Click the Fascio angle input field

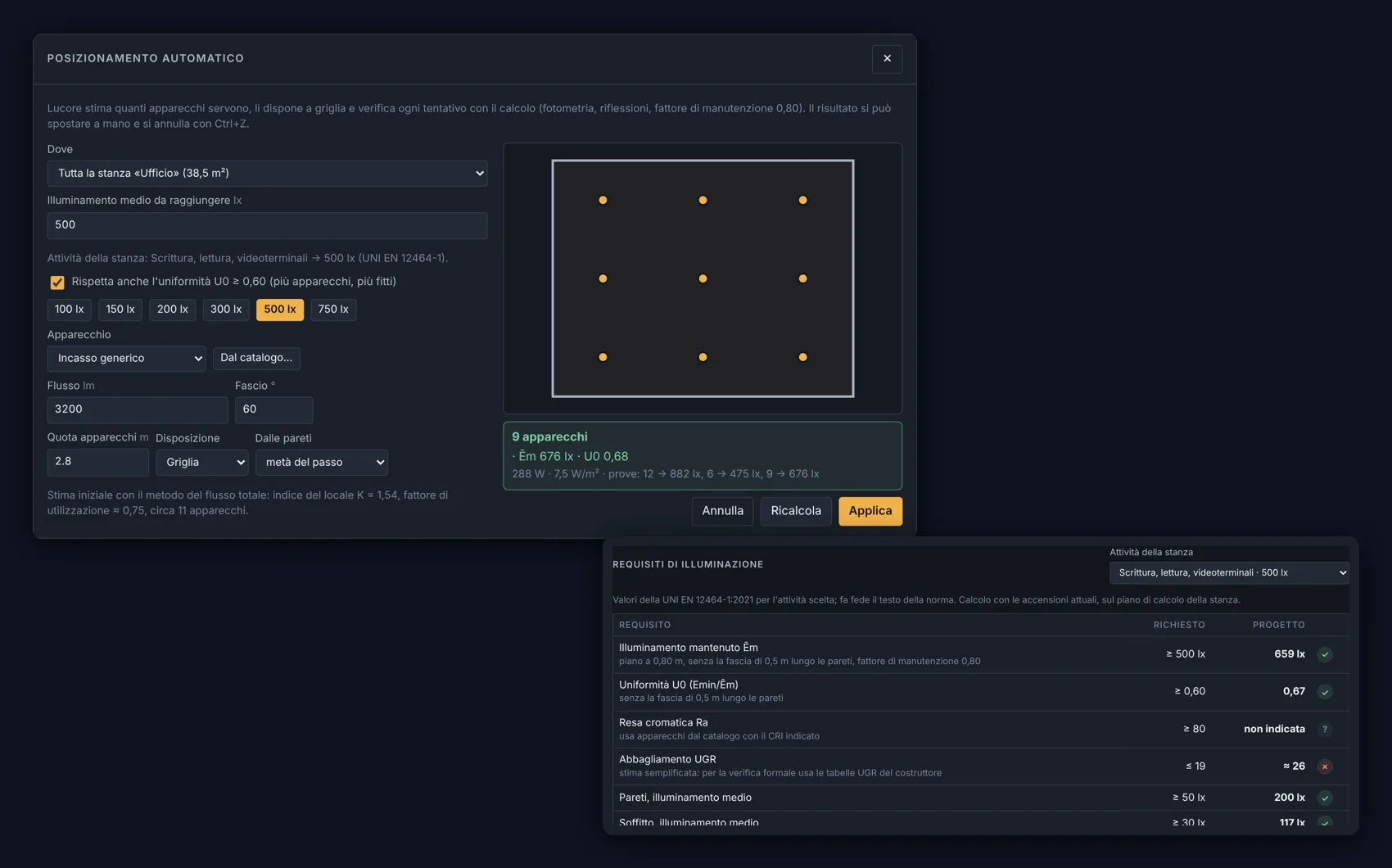point(273,409)
